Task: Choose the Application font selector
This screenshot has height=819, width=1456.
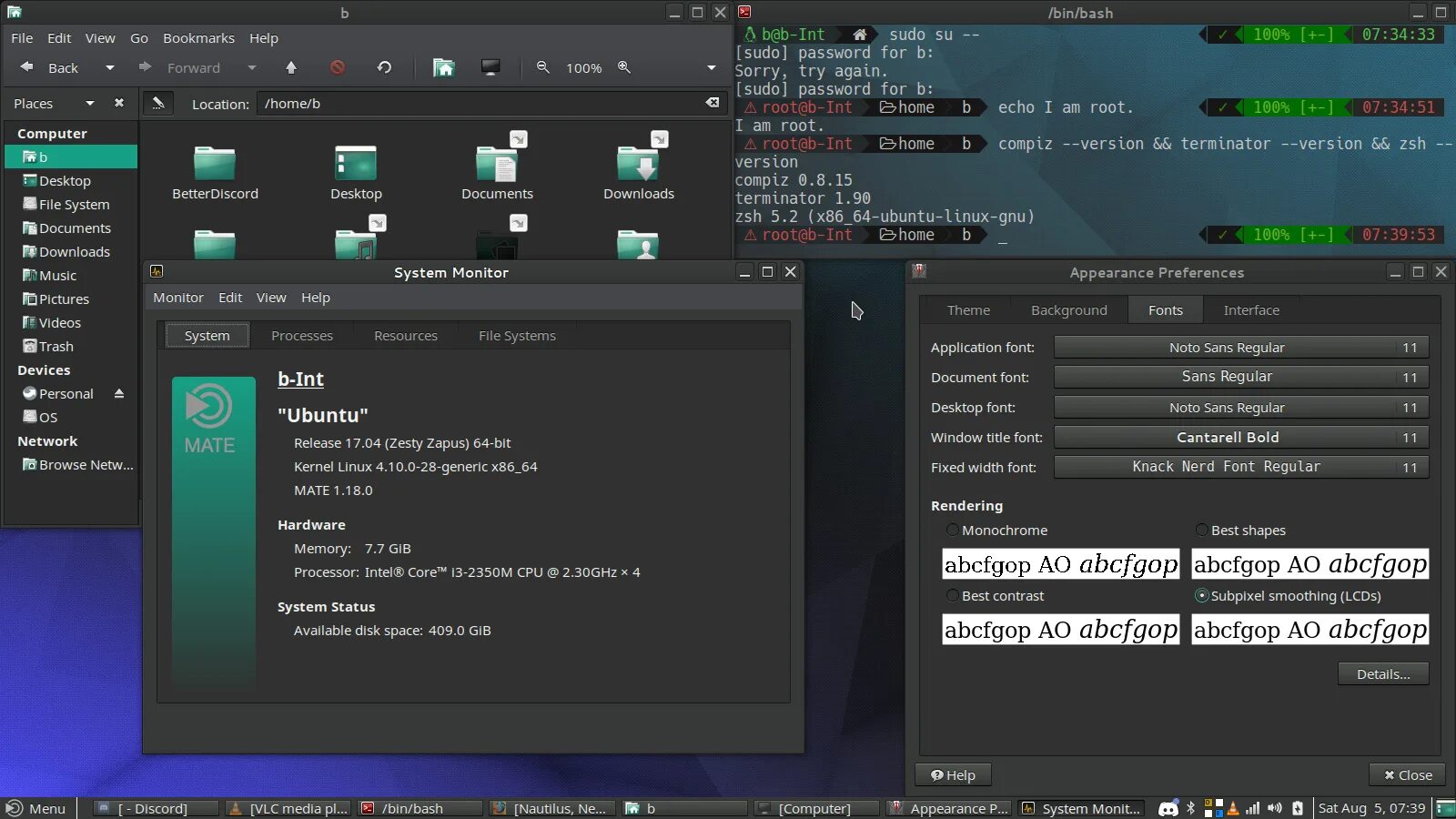Action: [1241, 347]
